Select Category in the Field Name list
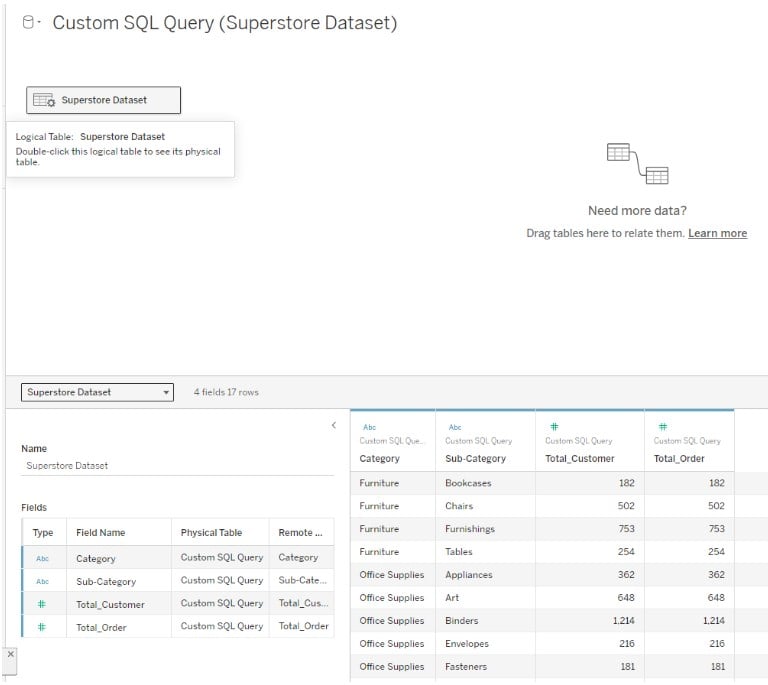 point(96,558)
